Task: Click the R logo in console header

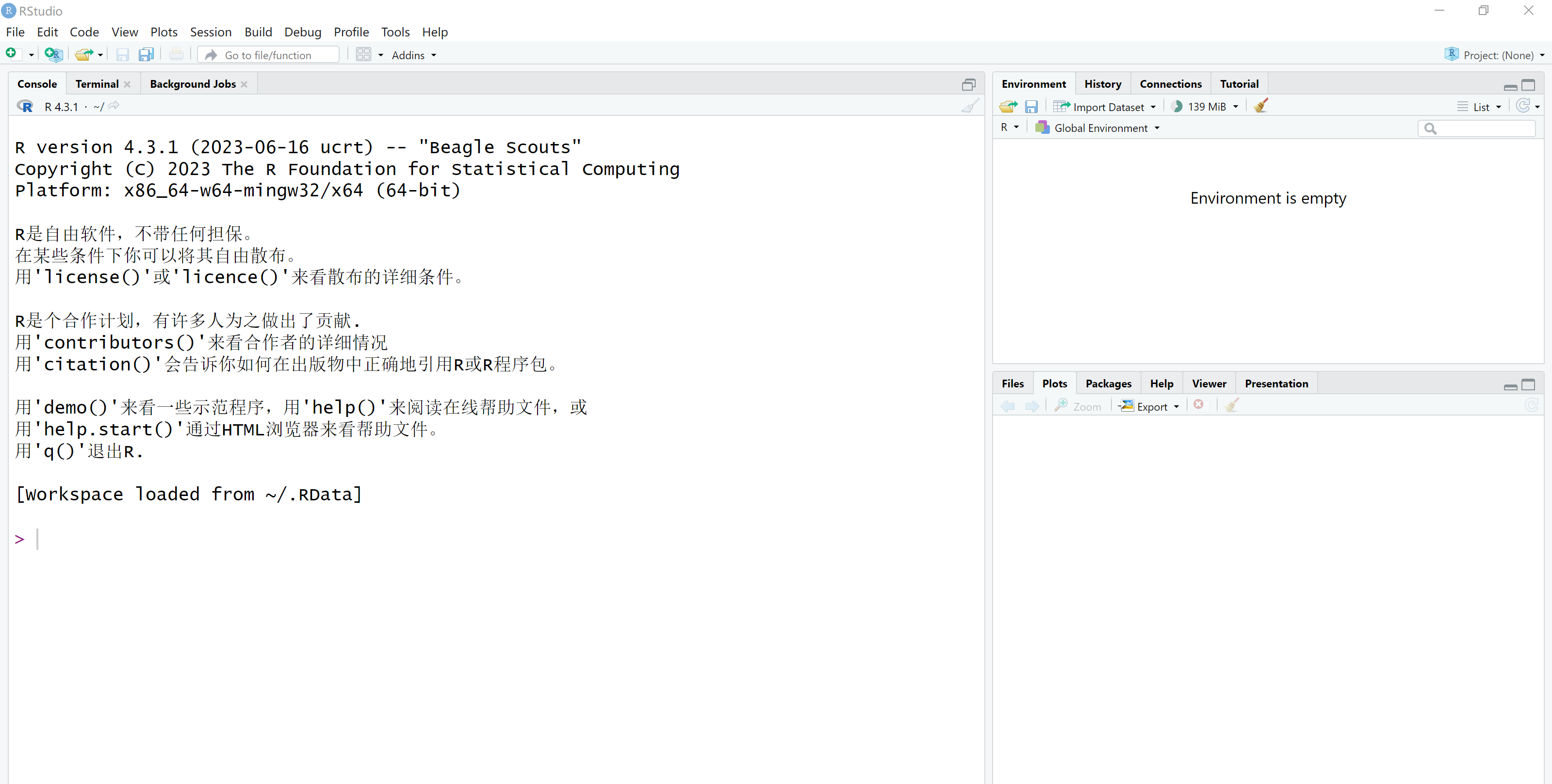Action: click(25, 107)
